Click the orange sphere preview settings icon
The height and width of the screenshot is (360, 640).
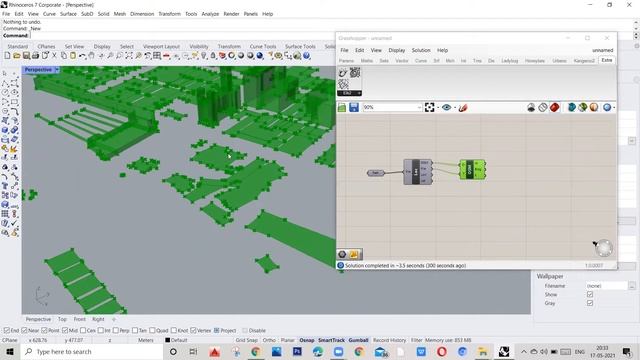(594, 107)
